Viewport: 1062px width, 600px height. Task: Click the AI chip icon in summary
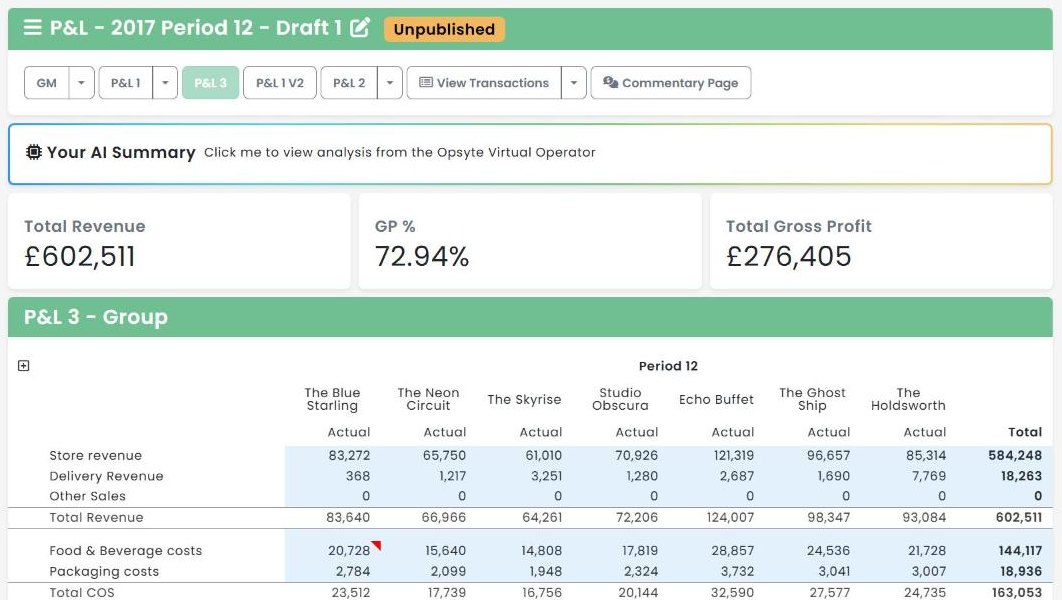point(33,152)
